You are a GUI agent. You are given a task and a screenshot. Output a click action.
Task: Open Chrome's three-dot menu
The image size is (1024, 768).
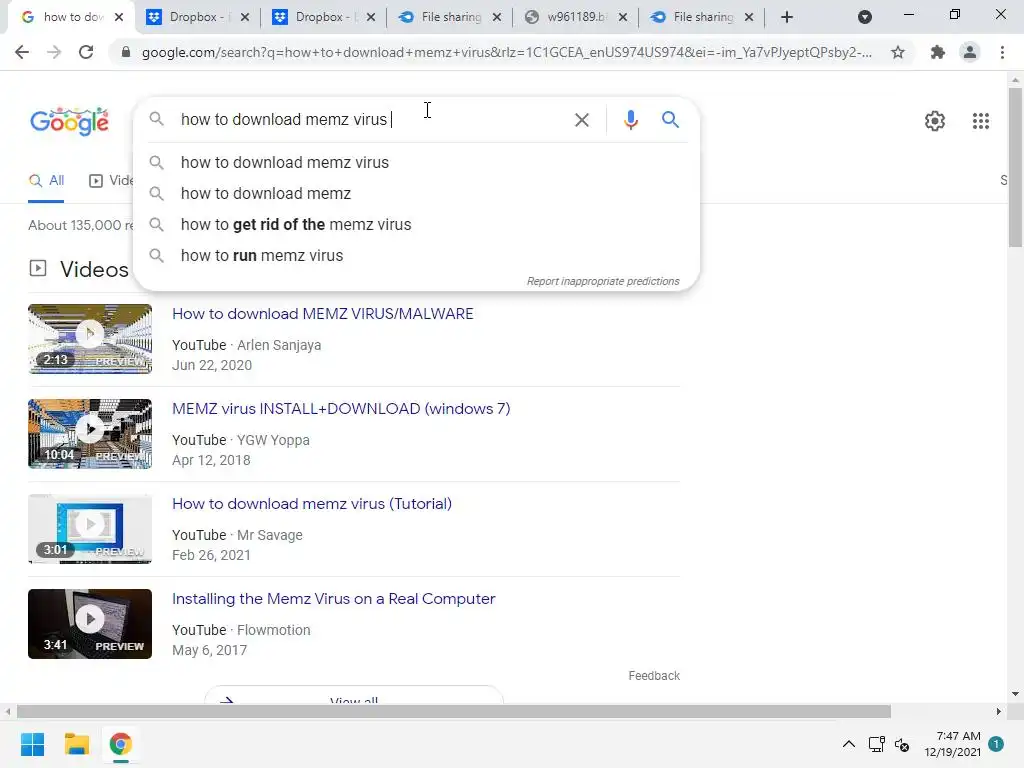click(1002, 52)
